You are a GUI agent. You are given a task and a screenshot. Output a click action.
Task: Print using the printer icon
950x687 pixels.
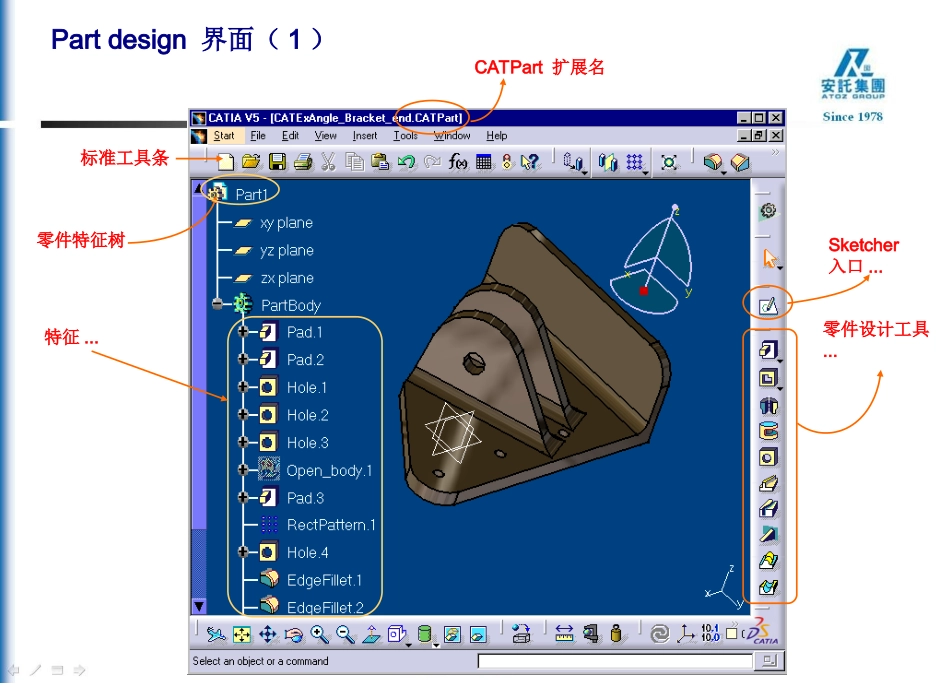pyautogui.click(x=303, y=162)
